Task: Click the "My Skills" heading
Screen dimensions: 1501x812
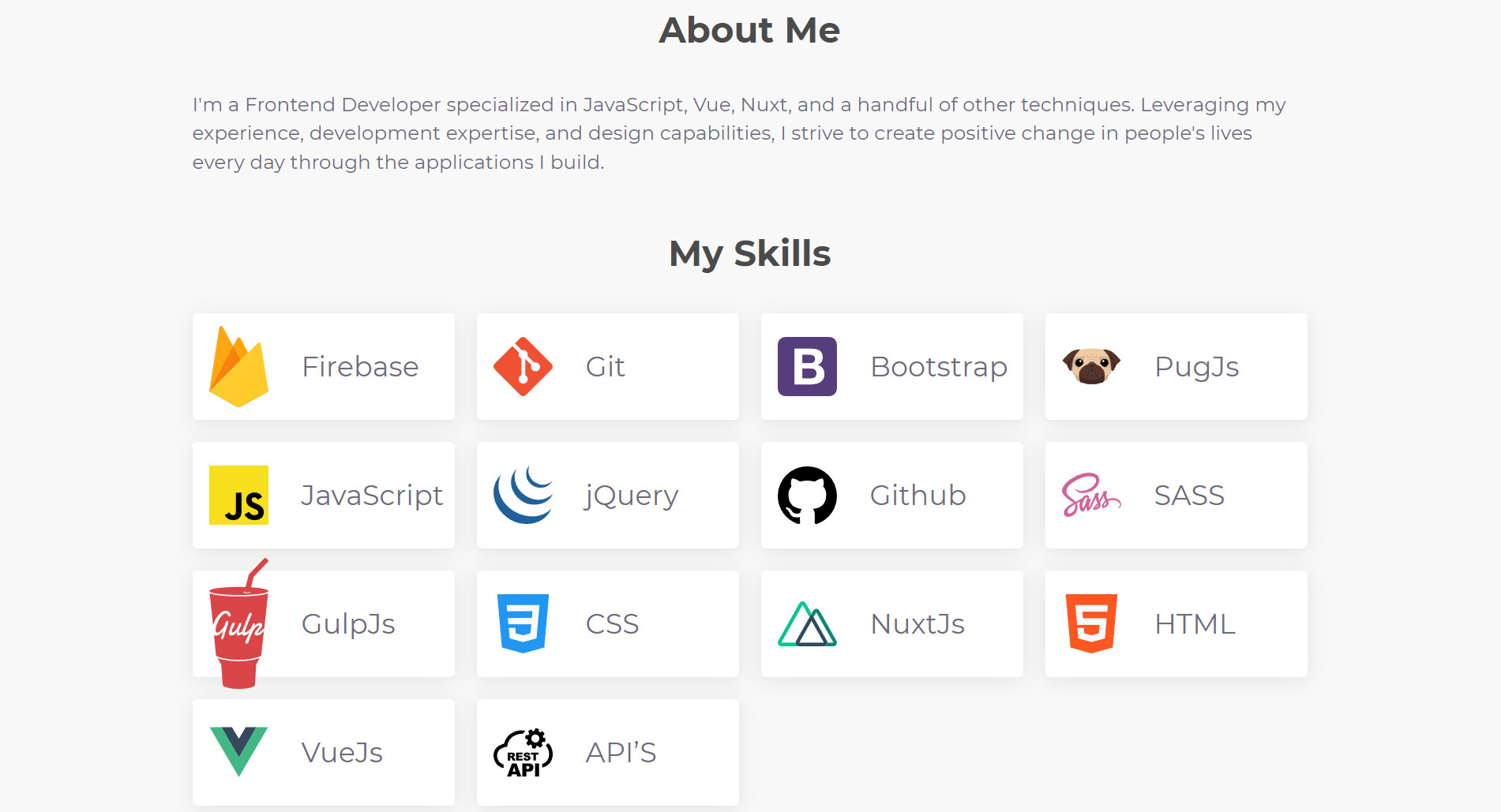Action: [x=749, y=254]
